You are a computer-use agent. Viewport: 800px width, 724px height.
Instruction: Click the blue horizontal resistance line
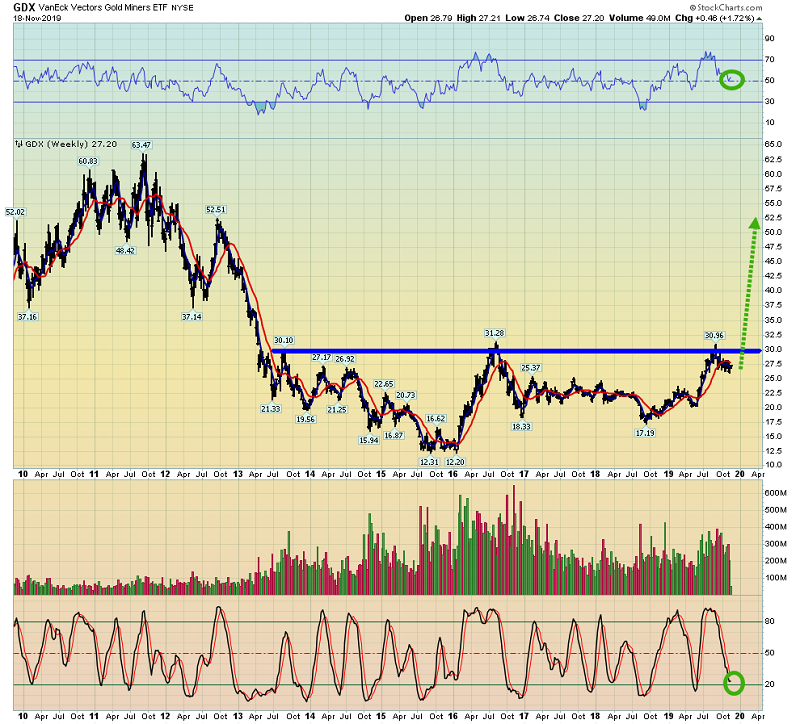tap(500, 350)
